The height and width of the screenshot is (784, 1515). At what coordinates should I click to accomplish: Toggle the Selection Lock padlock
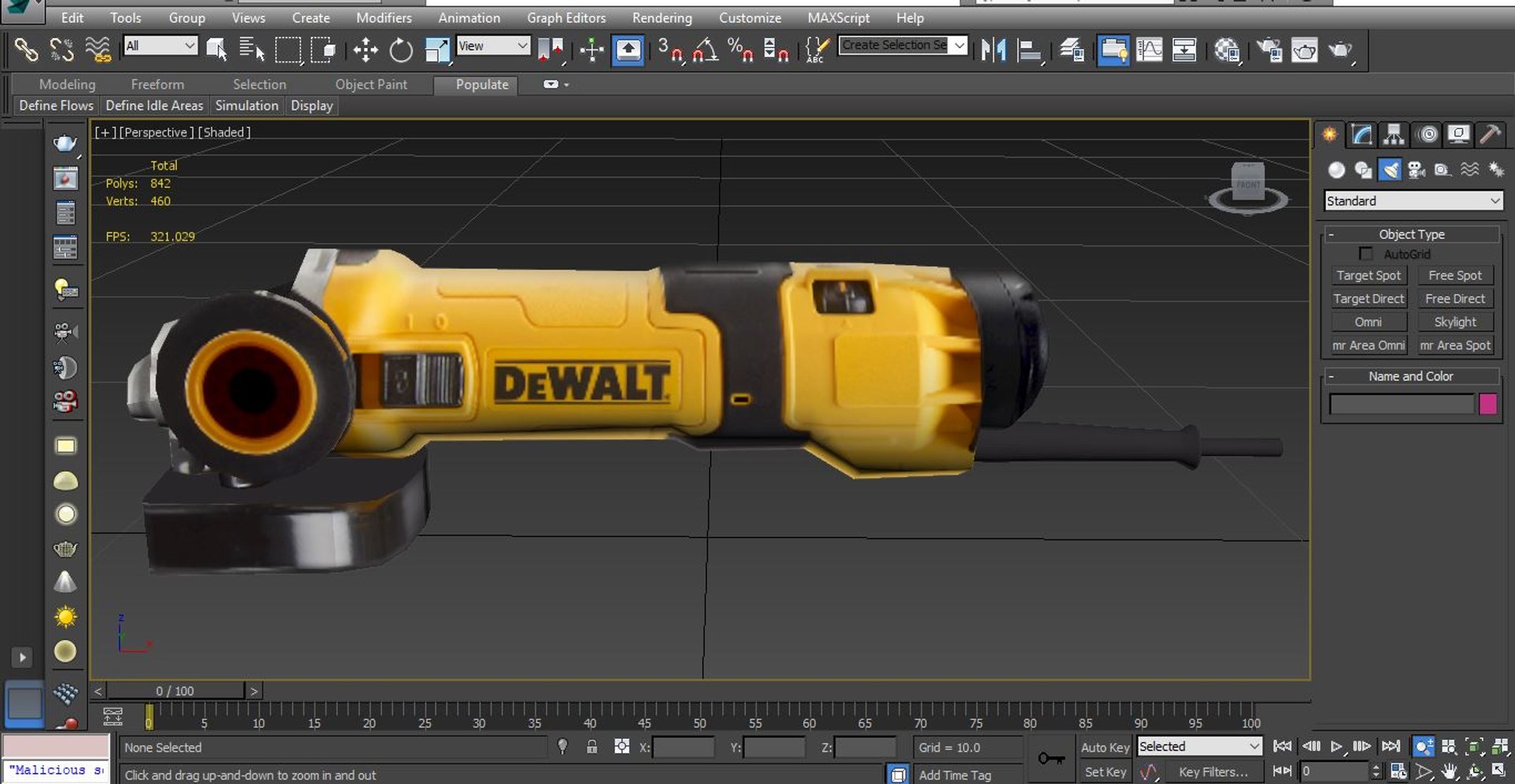(592, 746)
